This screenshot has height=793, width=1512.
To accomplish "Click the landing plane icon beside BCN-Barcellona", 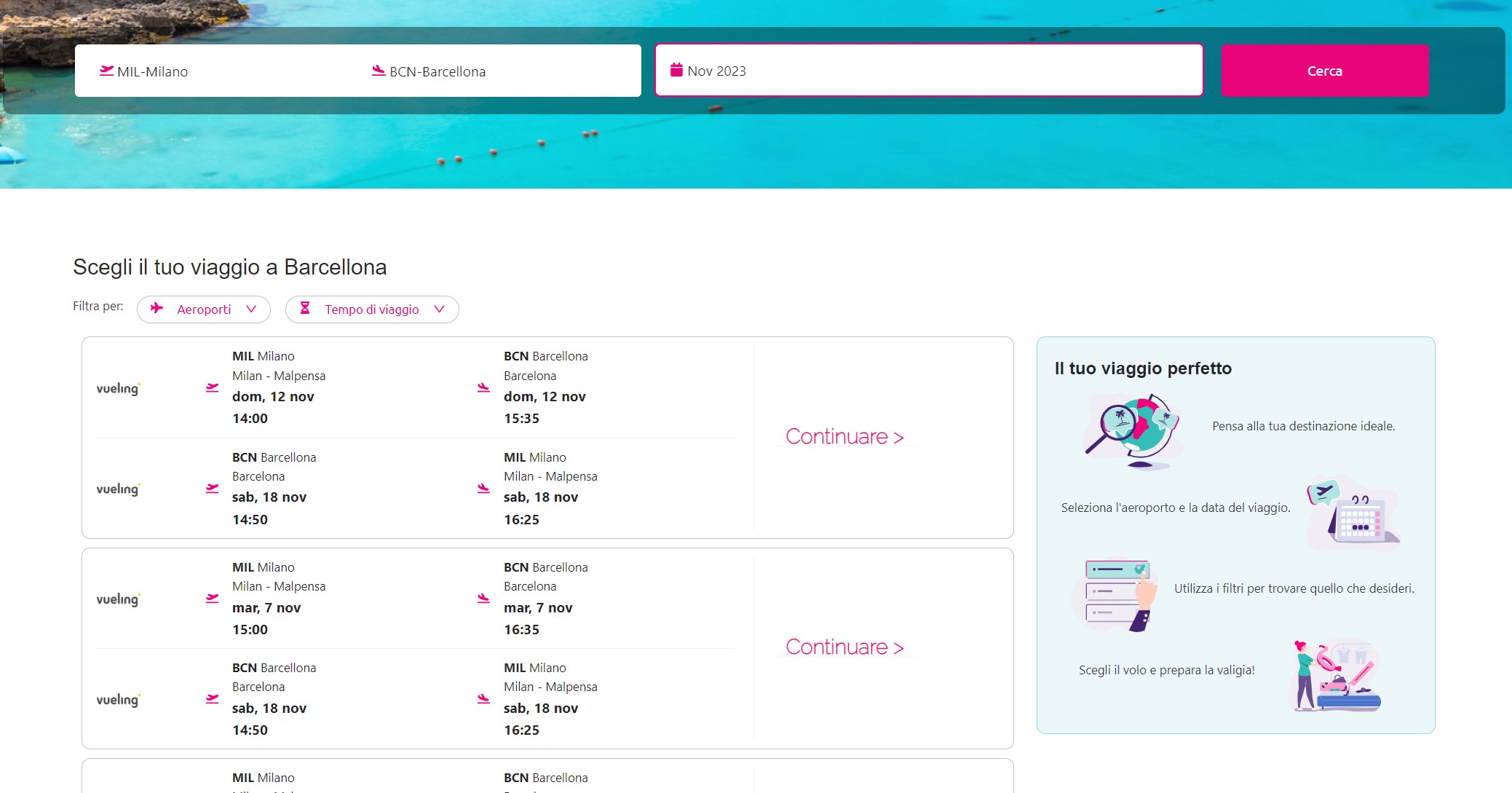I will point(379,71).
